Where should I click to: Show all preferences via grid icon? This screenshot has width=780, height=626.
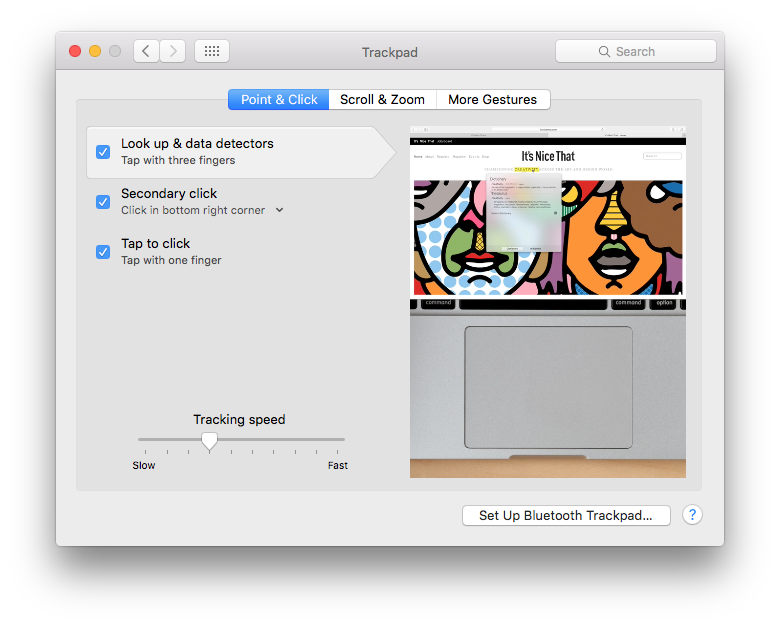[x=212, y=51]
